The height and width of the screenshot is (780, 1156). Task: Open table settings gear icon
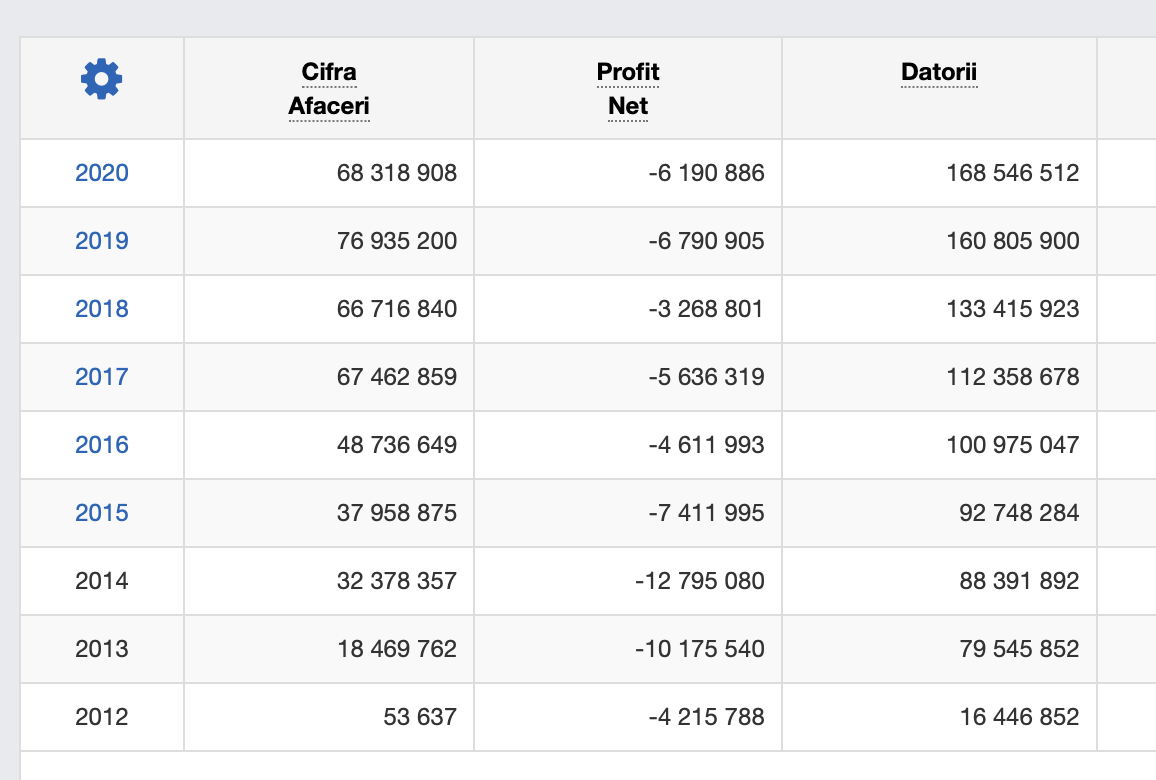(101, 79)
